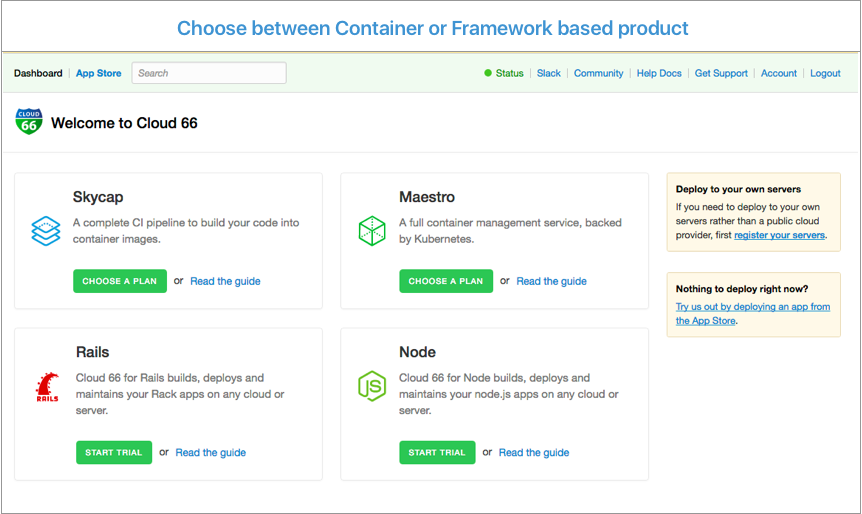Viewport: 862px width, 514px height.
Task: Read the guide for Maestro
Action: point(551,281)
